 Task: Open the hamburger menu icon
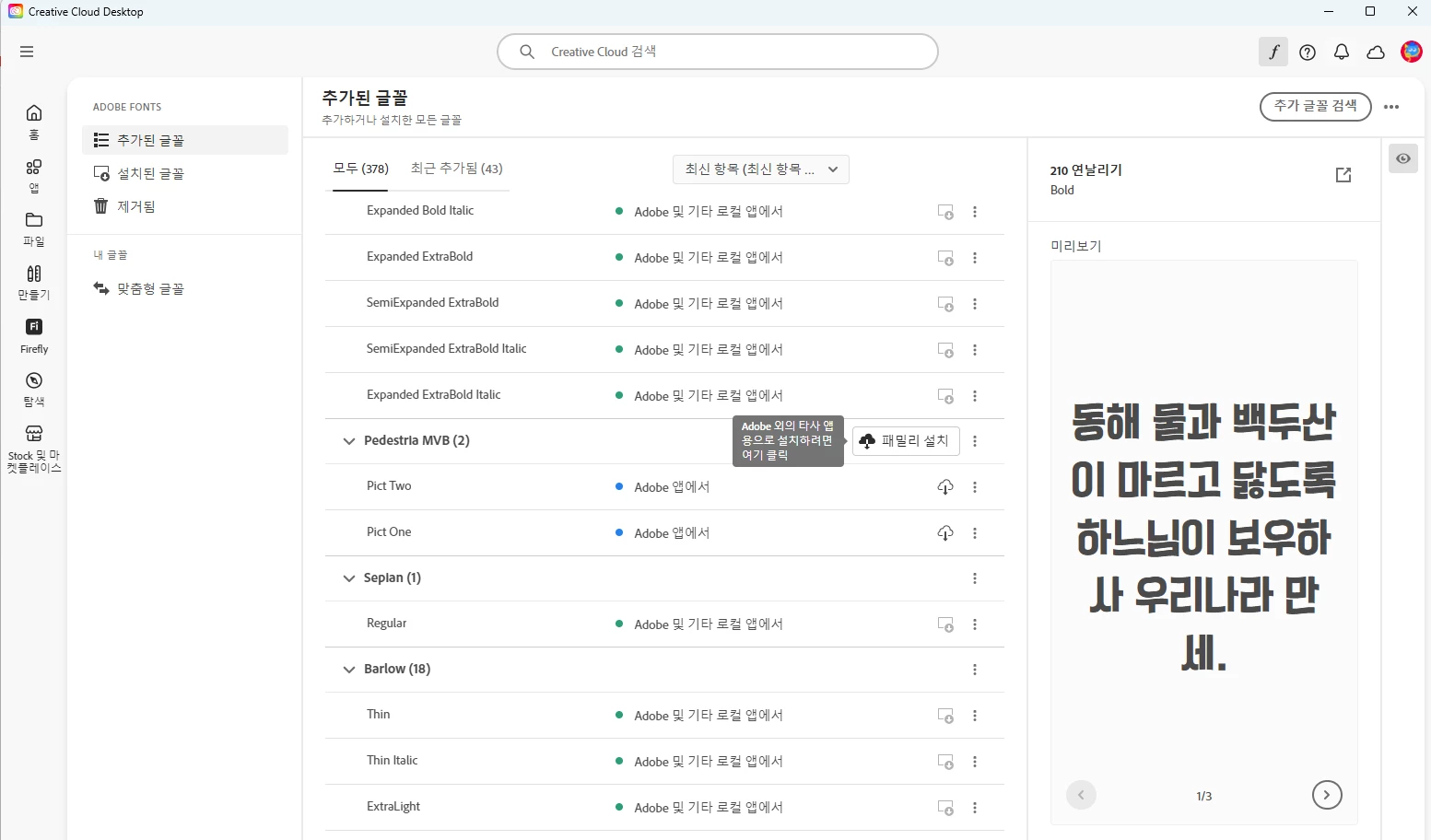pos(27,52)
